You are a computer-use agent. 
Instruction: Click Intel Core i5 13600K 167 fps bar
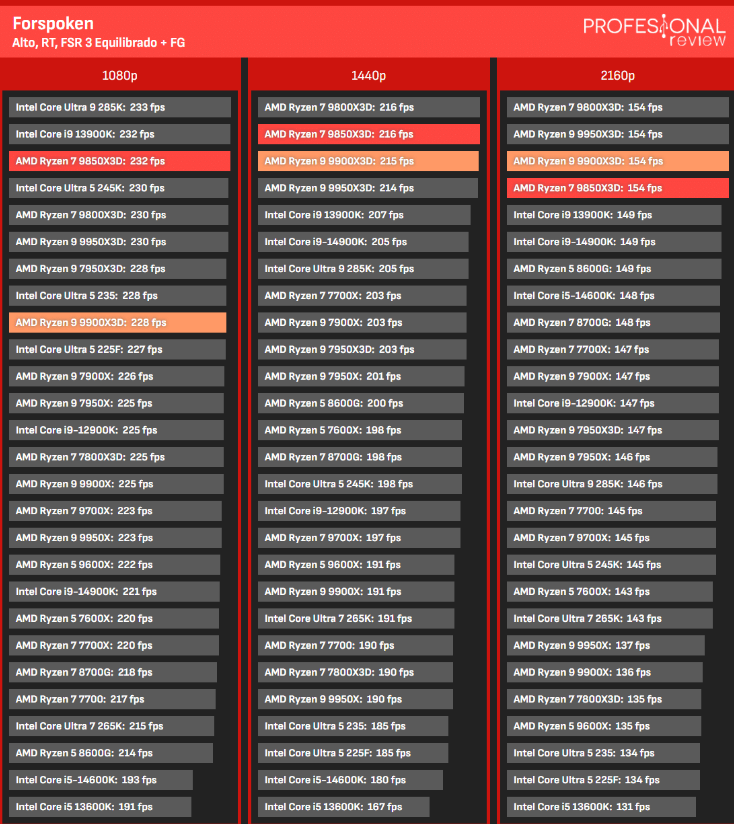coord(344,807)
